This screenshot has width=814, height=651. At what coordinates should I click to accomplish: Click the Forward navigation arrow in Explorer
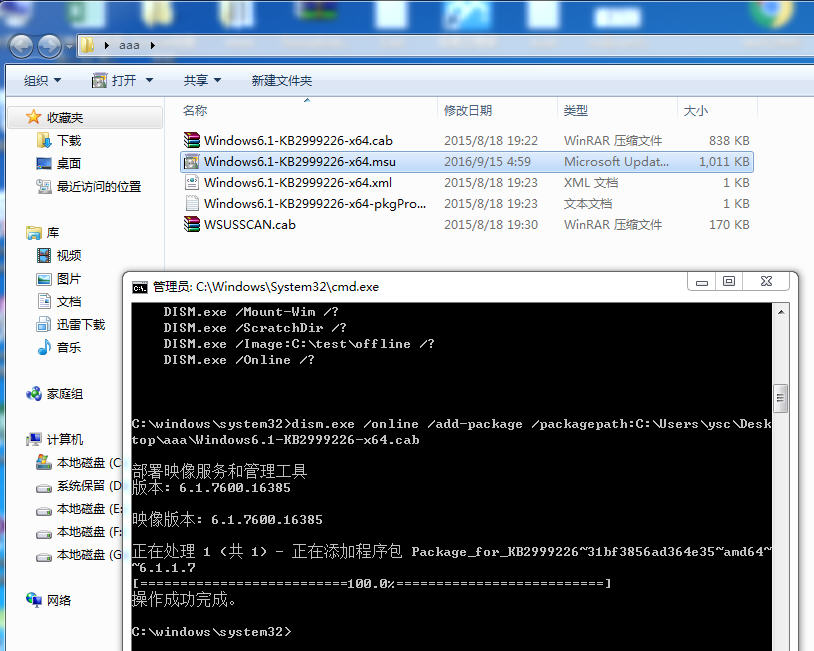point(49,46)
